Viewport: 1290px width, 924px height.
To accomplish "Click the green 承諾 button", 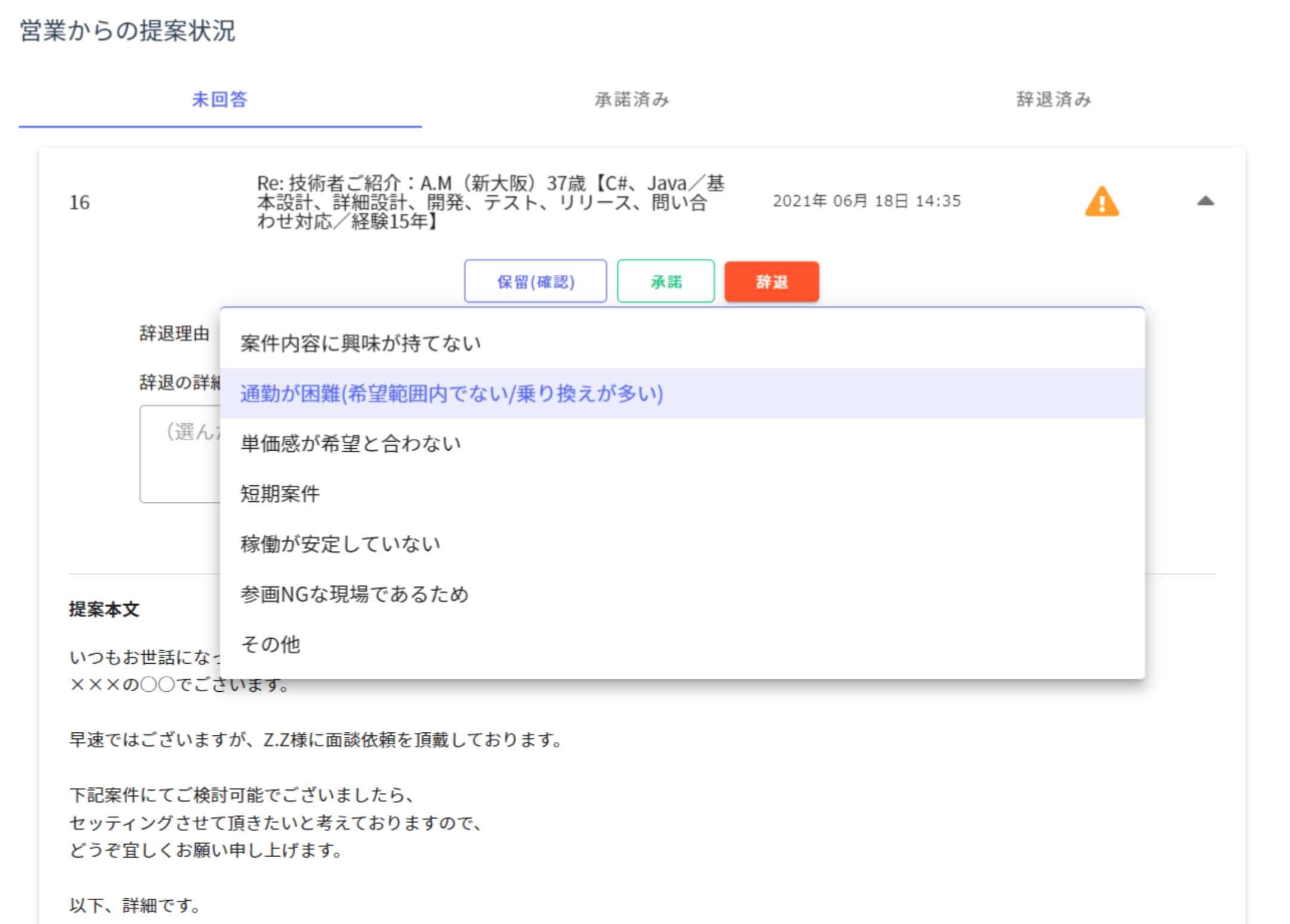I will (666, 281).
